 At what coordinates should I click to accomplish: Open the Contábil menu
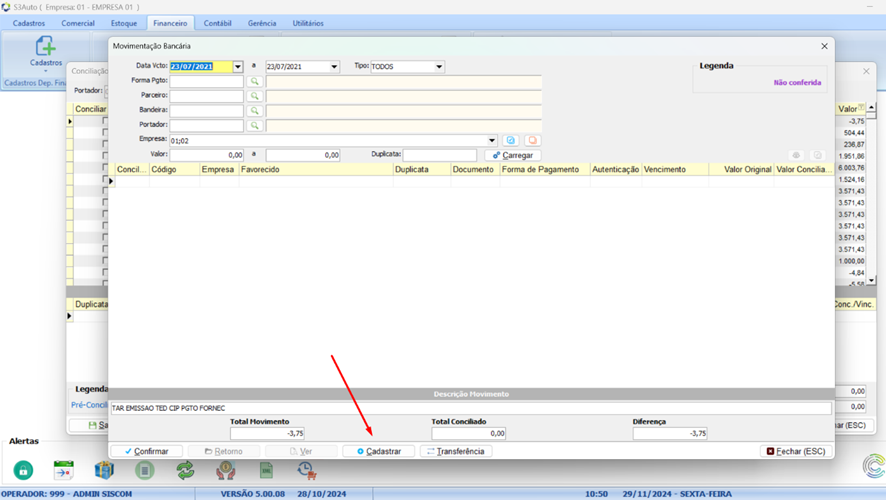(217, 23)
